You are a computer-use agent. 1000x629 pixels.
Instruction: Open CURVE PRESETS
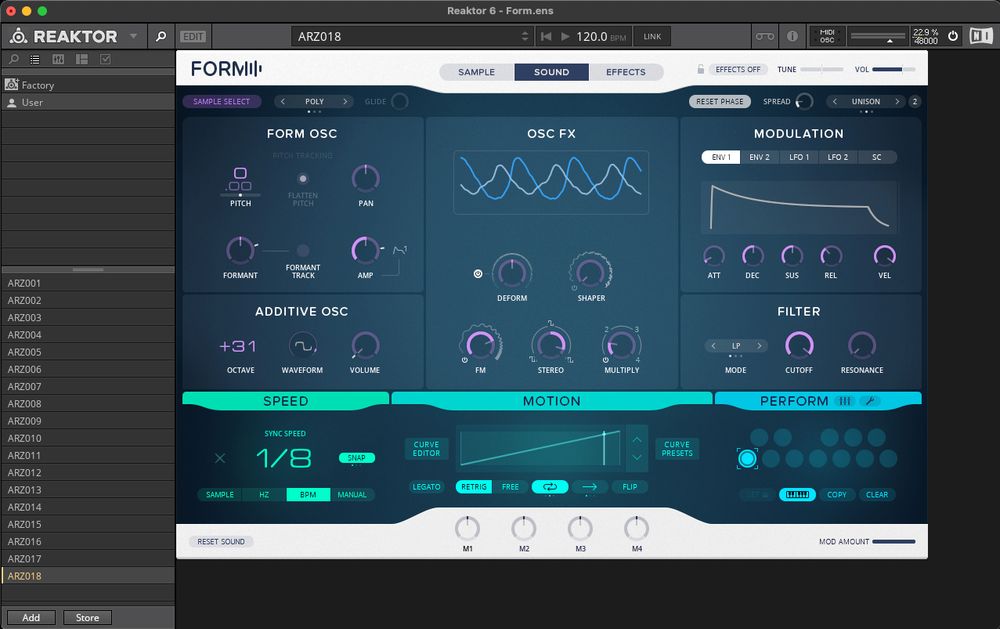pos(677,449)
